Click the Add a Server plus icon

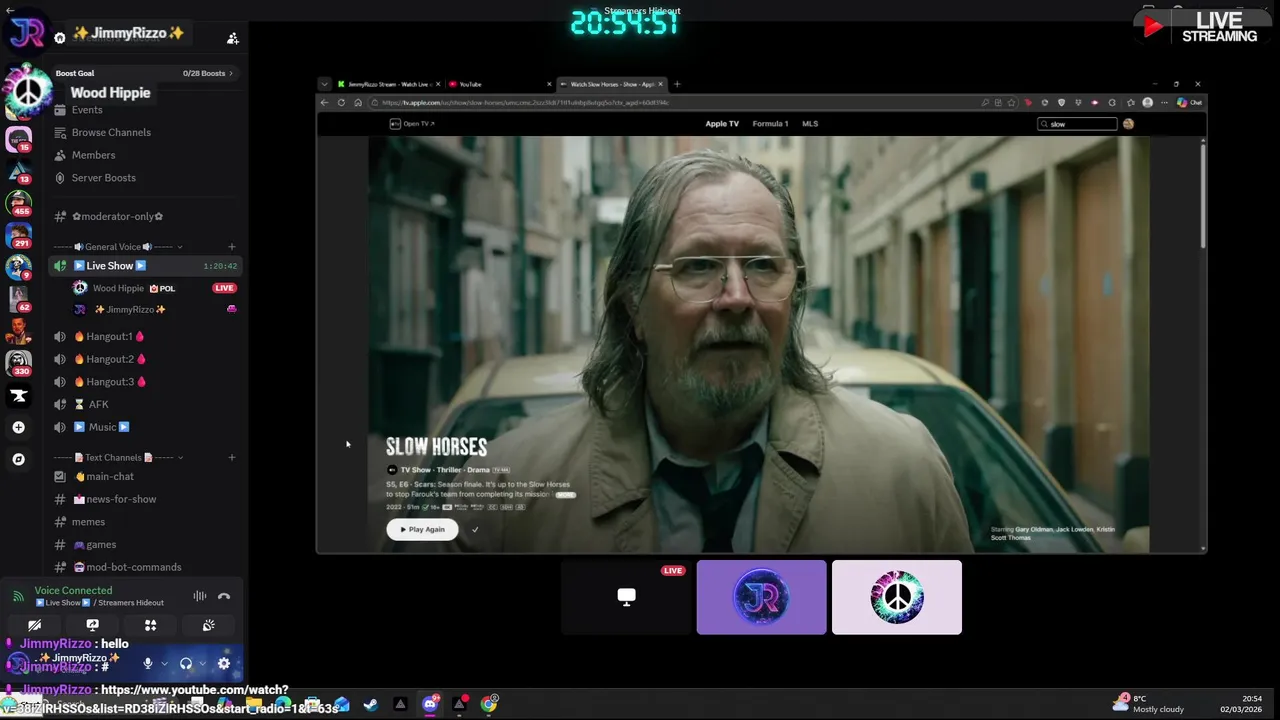(18, 427)
